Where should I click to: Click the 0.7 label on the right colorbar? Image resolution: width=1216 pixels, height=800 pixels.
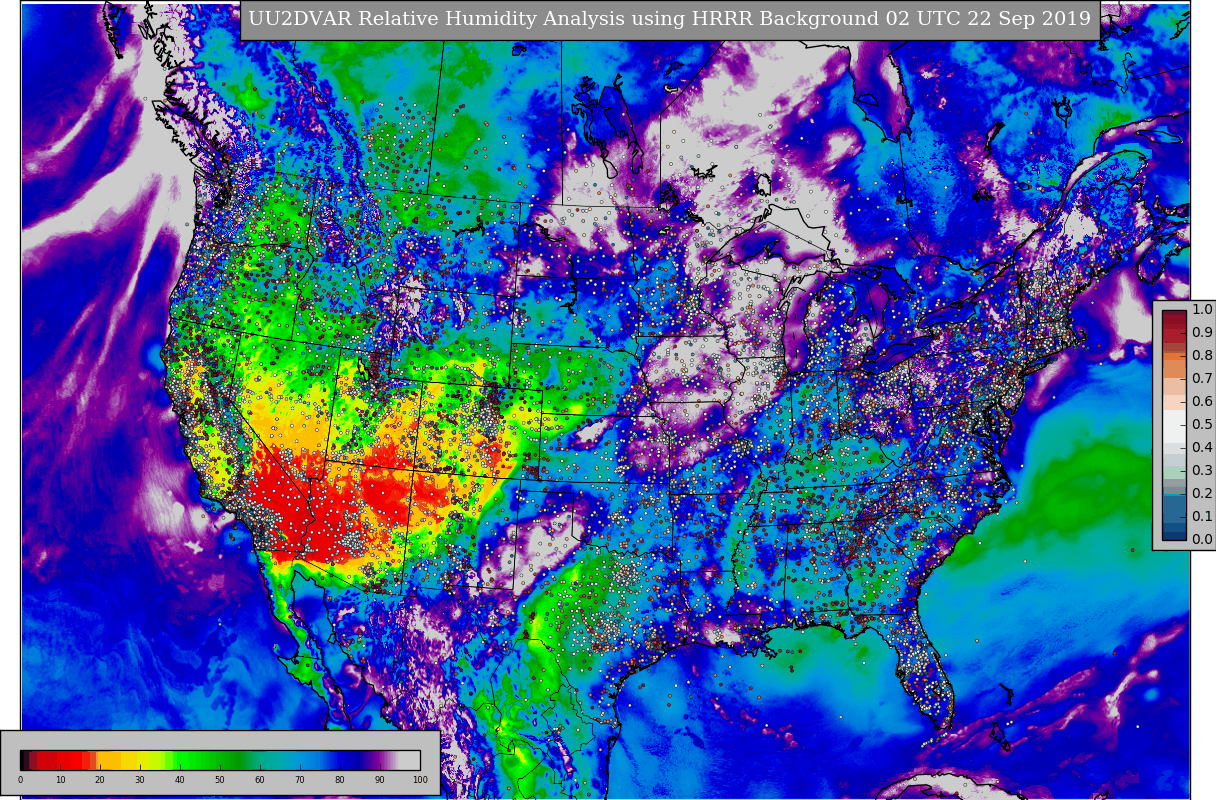point(1202,378)
